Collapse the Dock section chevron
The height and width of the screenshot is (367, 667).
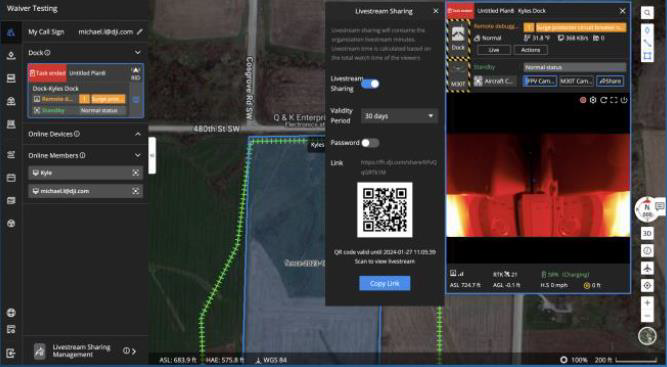coord(137,53)
